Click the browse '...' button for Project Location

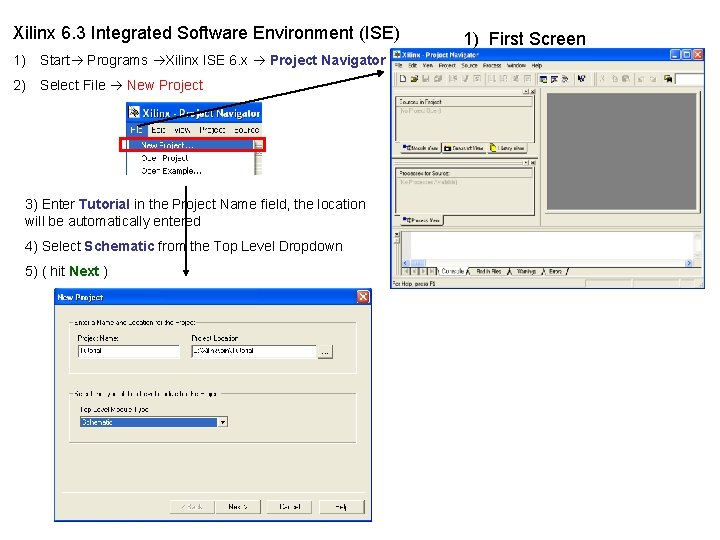point(325,352)
